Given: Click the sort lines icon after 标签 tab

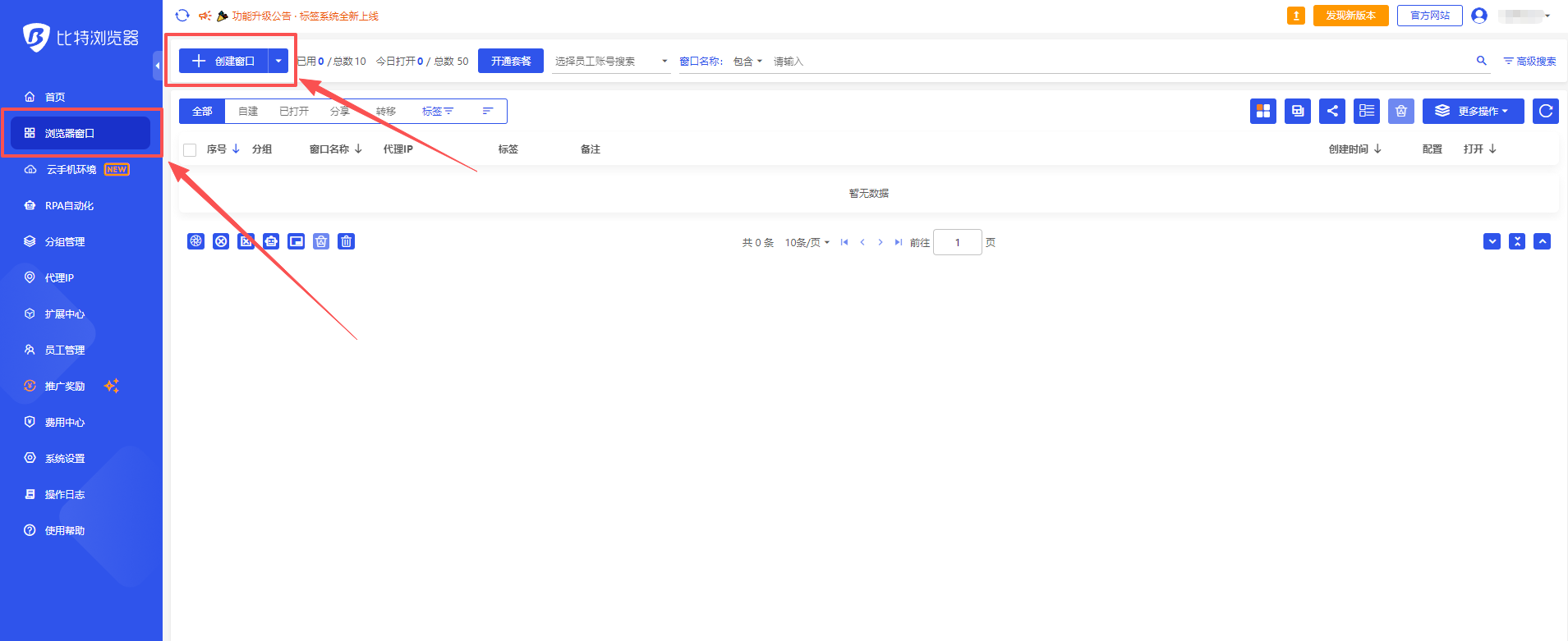Looking at the screenshot, I should [488, 111].
